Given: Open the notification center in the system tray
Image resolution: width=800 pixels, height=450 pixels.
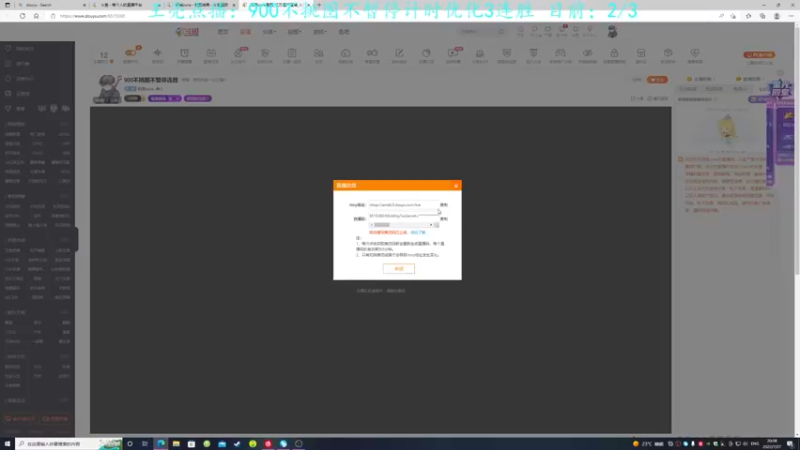Looking at the screenshot, I should pyautogui.click(x=790, y=444).
